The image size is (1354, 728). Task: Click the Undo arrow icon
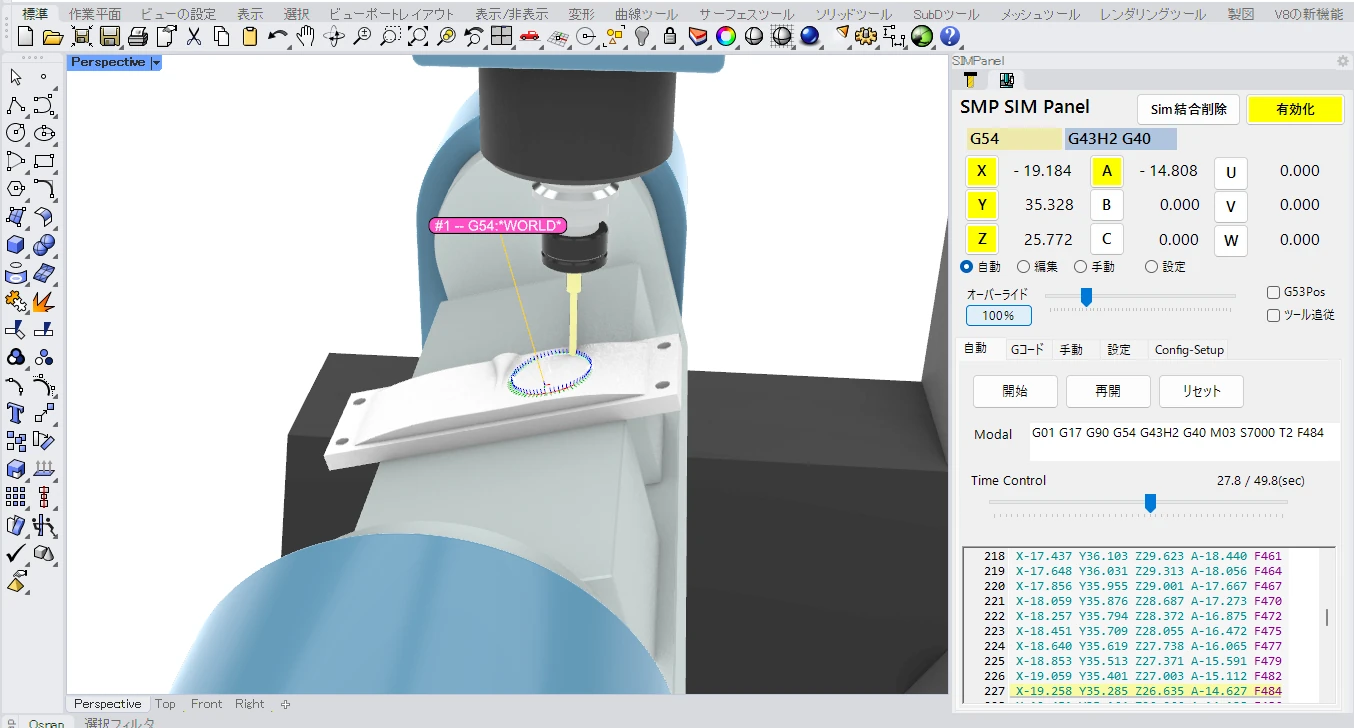278,37
